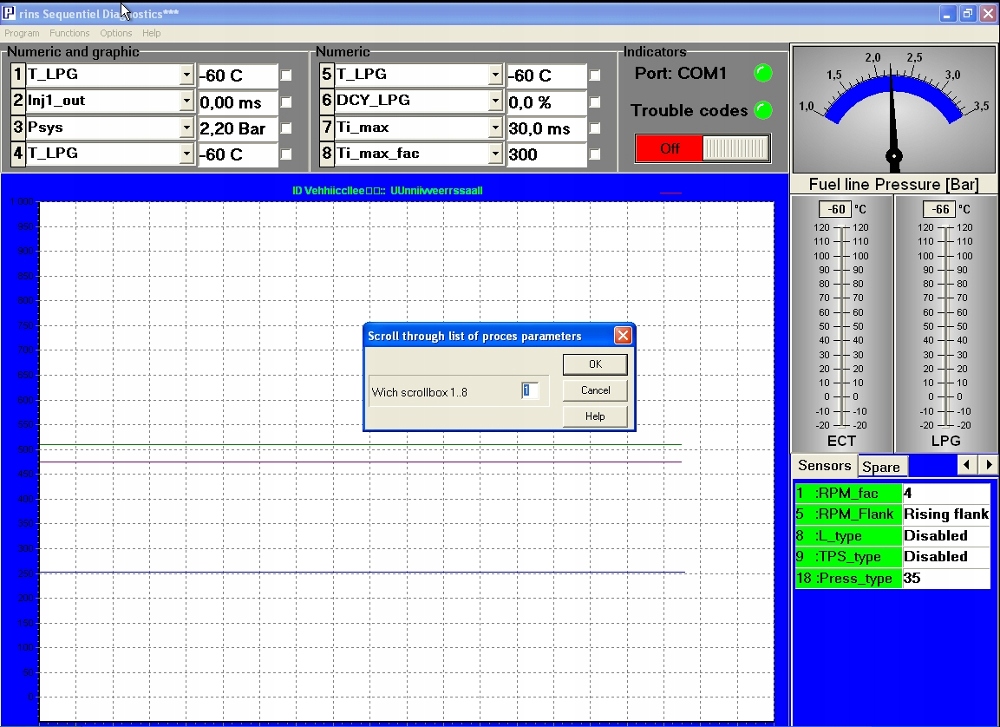
Task: Open the DCY_LPG parameter dropdown
Action: click(x=495, y=101)
